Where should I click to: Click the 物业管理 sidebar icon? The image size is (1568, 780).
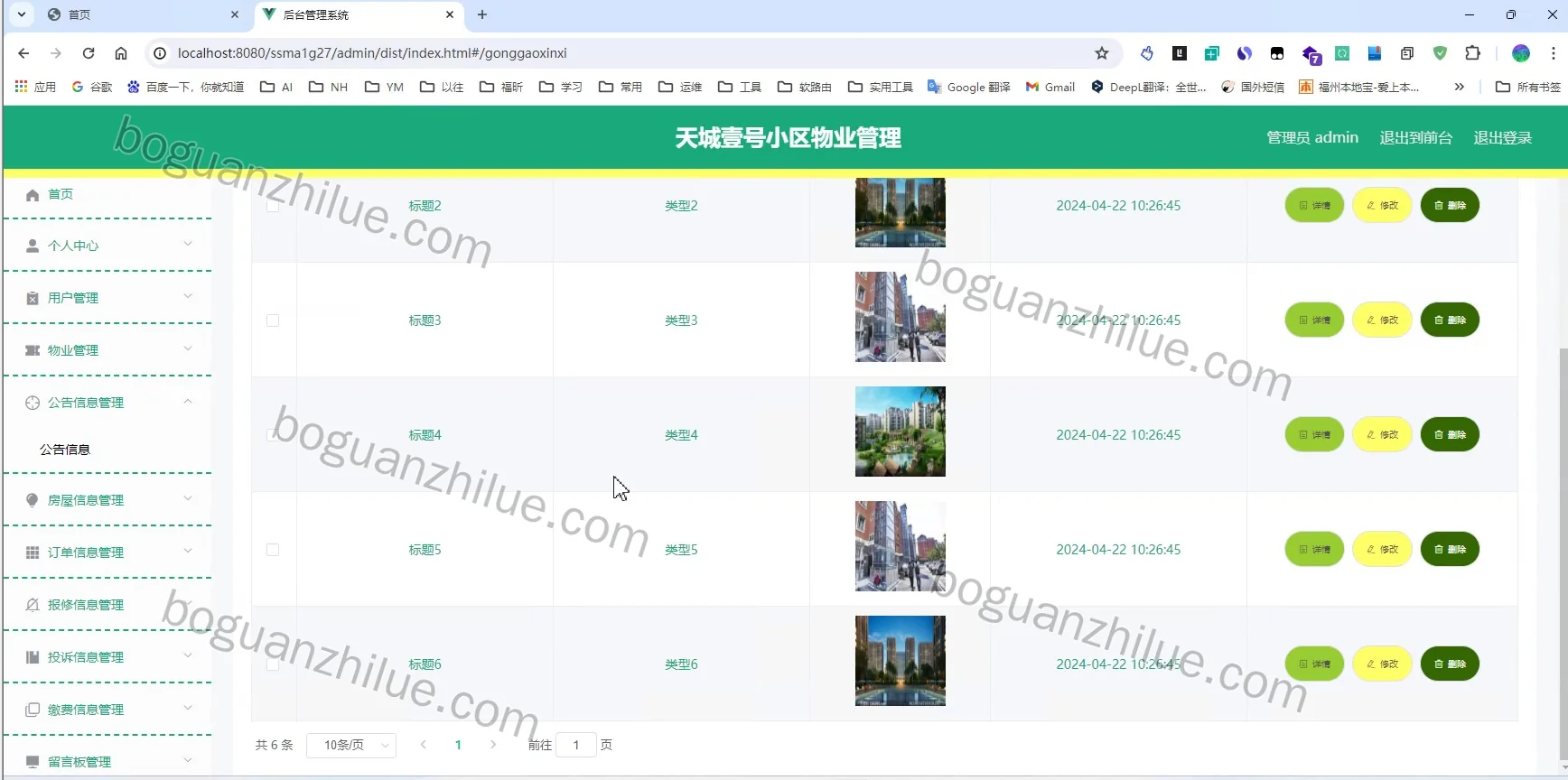(33, 350)
